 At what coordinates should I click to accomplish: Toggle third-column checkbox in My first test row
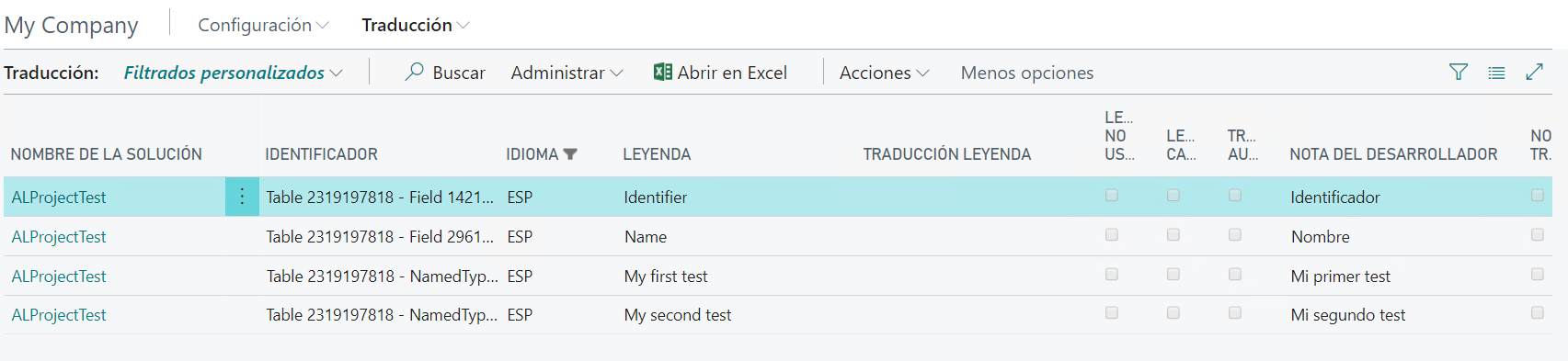1235,274
